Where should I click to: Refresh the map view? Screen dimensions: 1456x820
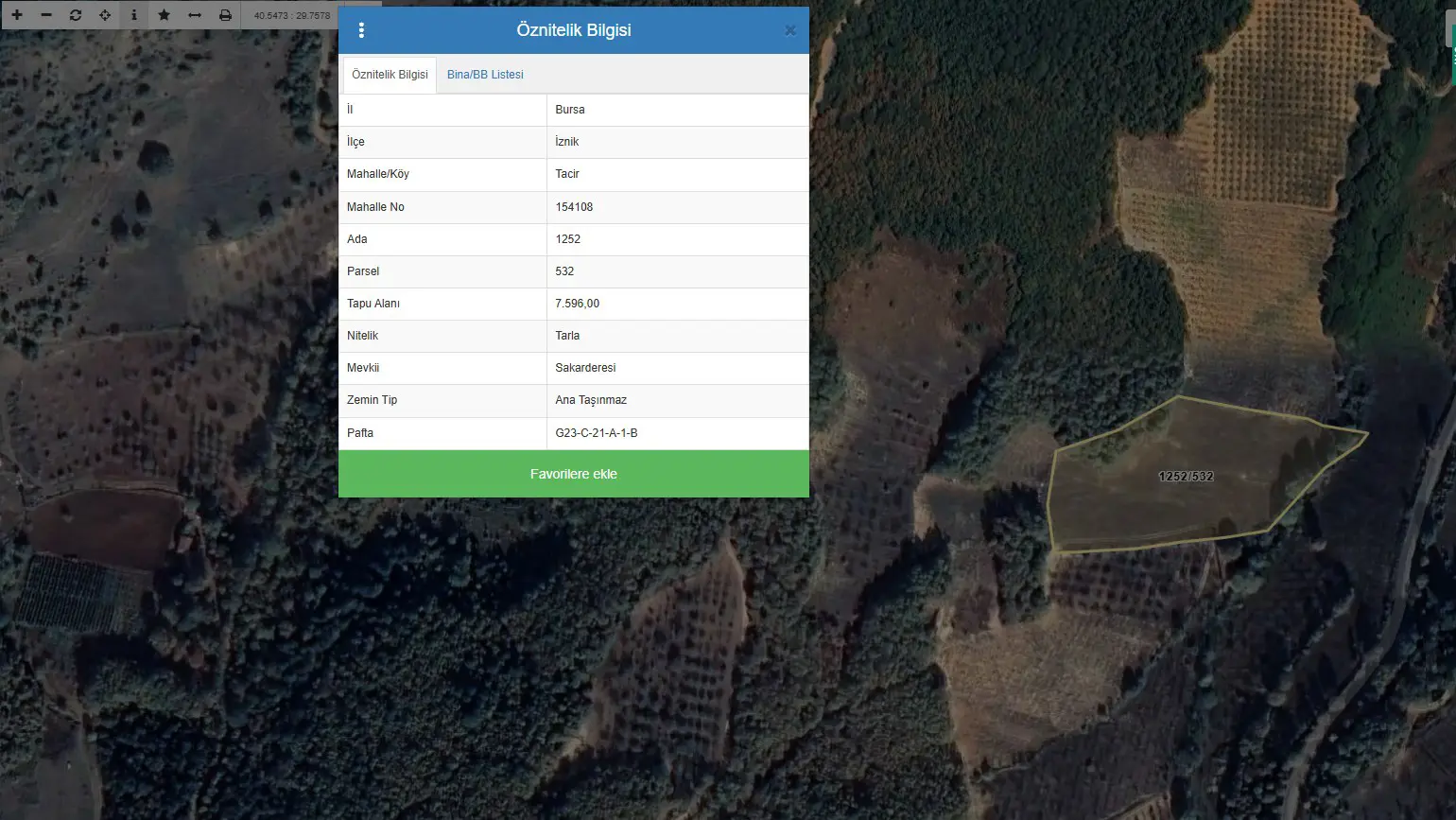pyautogui.click(x=76, y=15)
